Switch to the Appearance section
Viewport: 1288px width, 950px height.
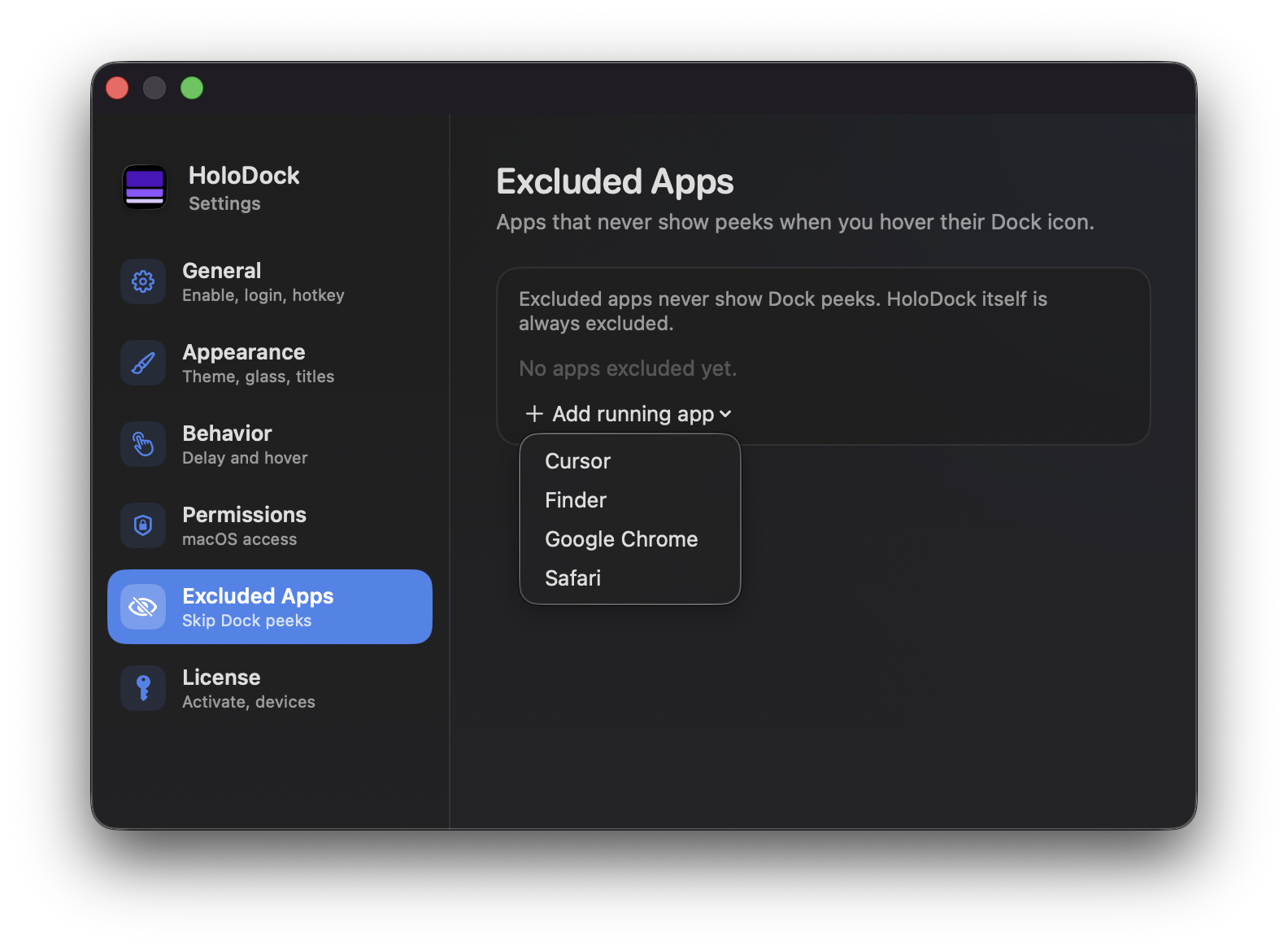coord(270,363)
